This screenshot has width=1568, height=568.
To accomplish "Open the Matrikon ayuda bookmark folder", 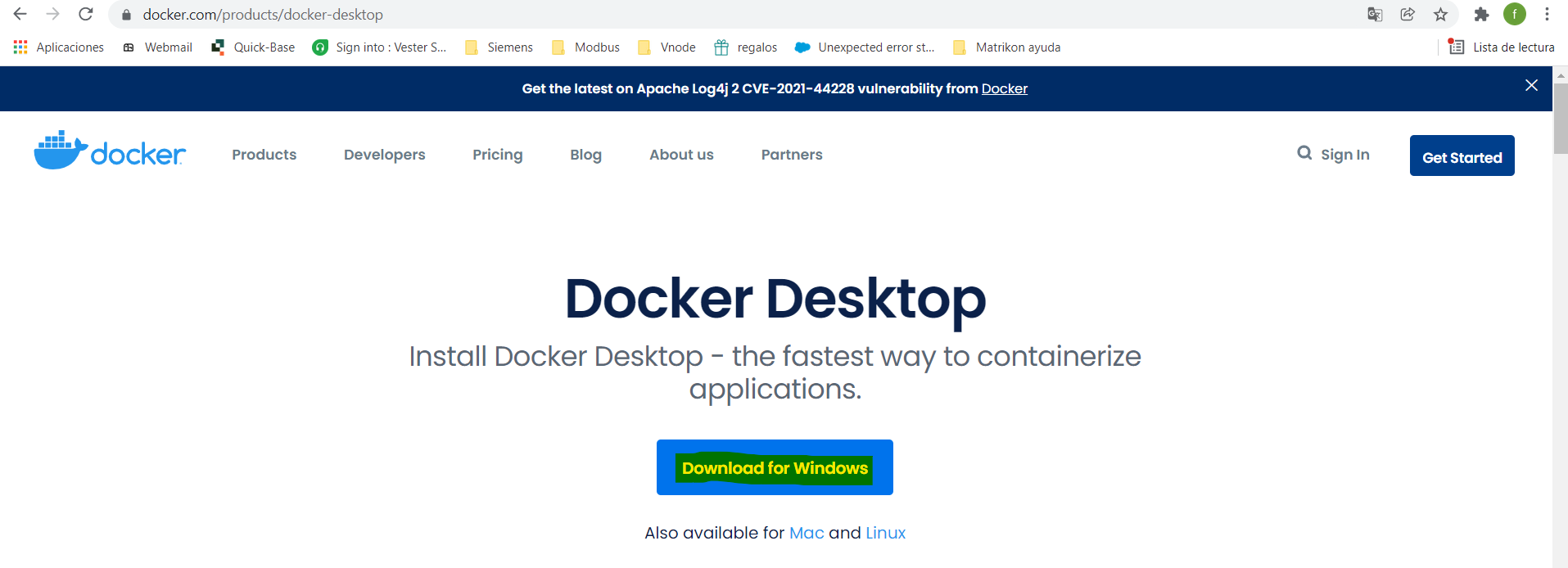I will pos(1006,47).
